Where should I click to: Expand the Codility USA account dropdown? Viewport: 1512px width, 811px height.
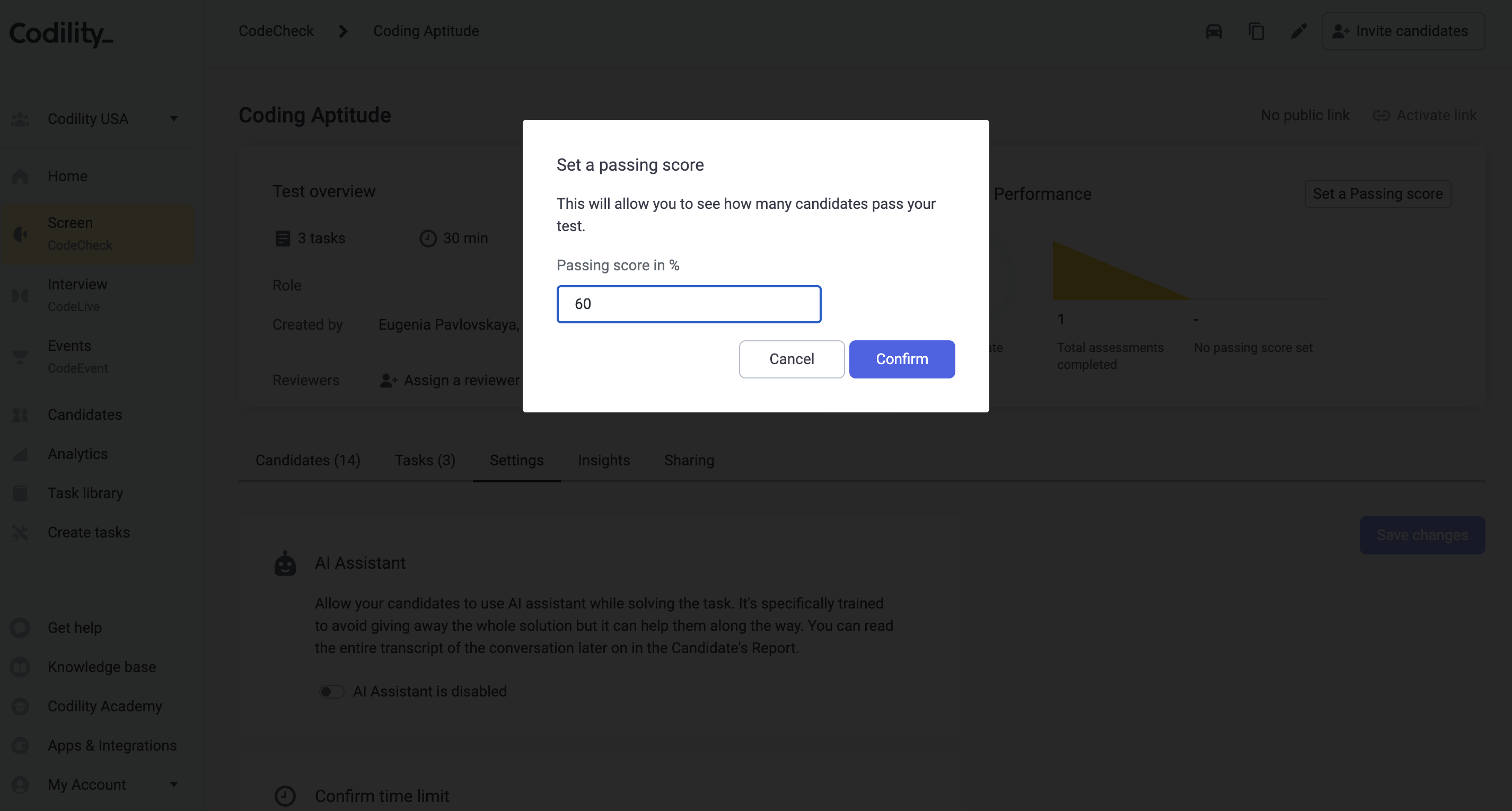174,119
